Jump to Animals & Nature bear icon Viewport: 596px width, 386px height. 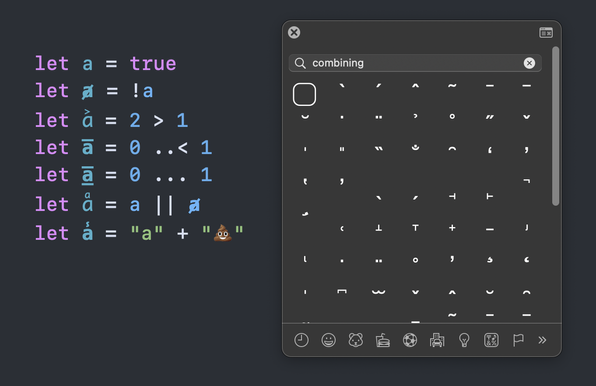[x=356, y=340]
